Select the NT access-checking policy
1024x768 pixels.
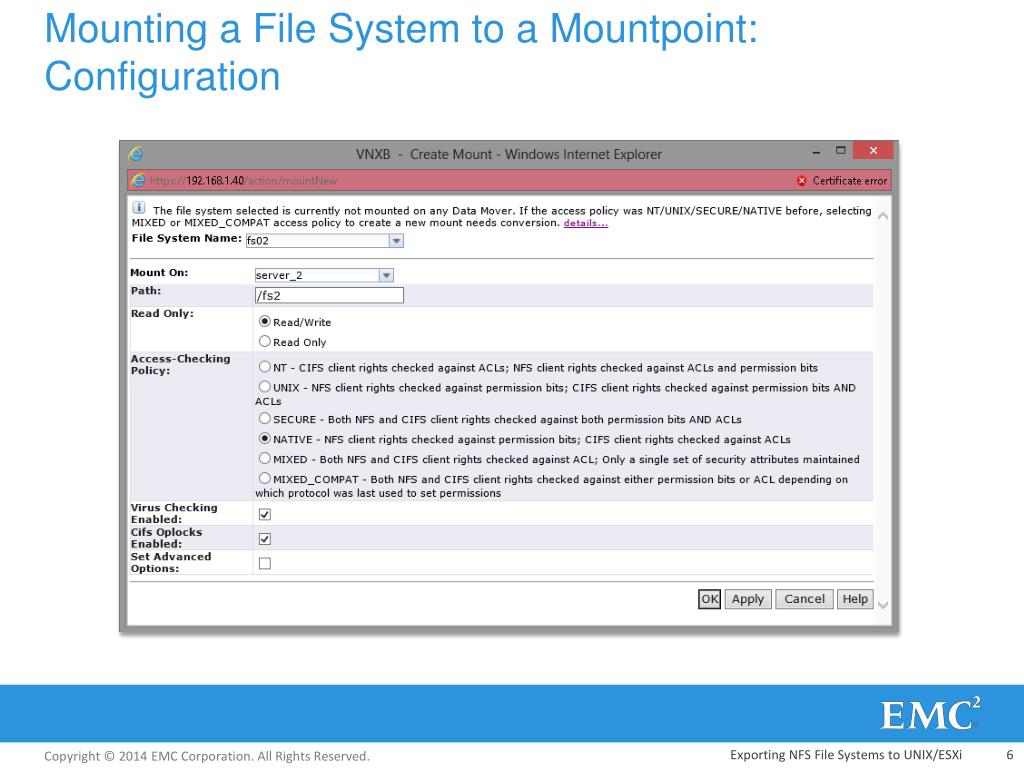[264, 366]
